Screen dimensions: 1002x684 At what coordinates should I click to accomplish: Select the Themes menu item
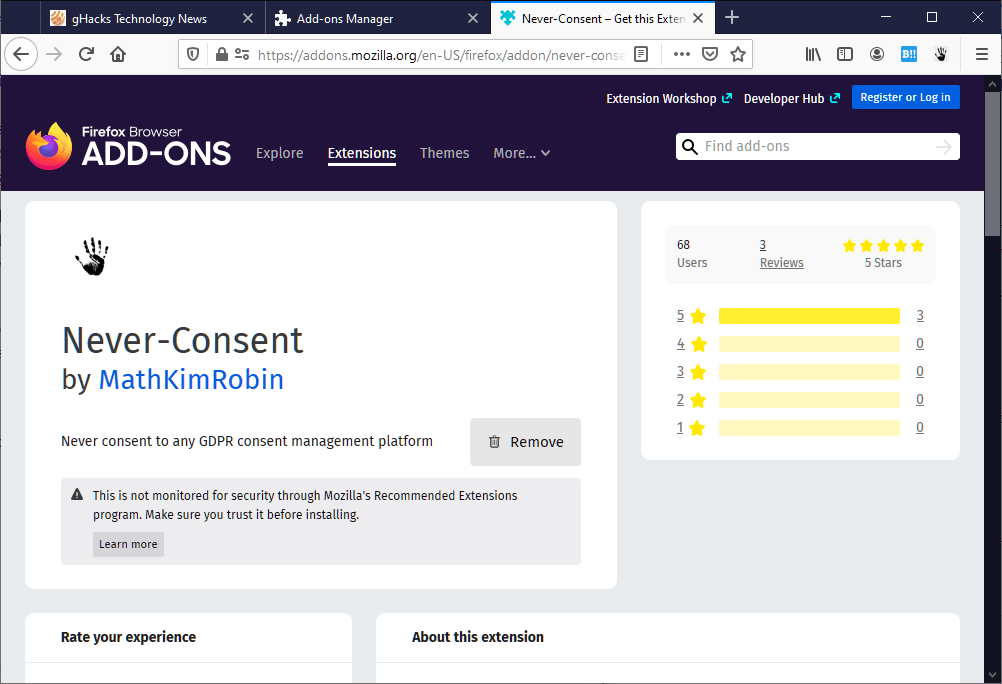pyautogui.click(x=444, y=153)
